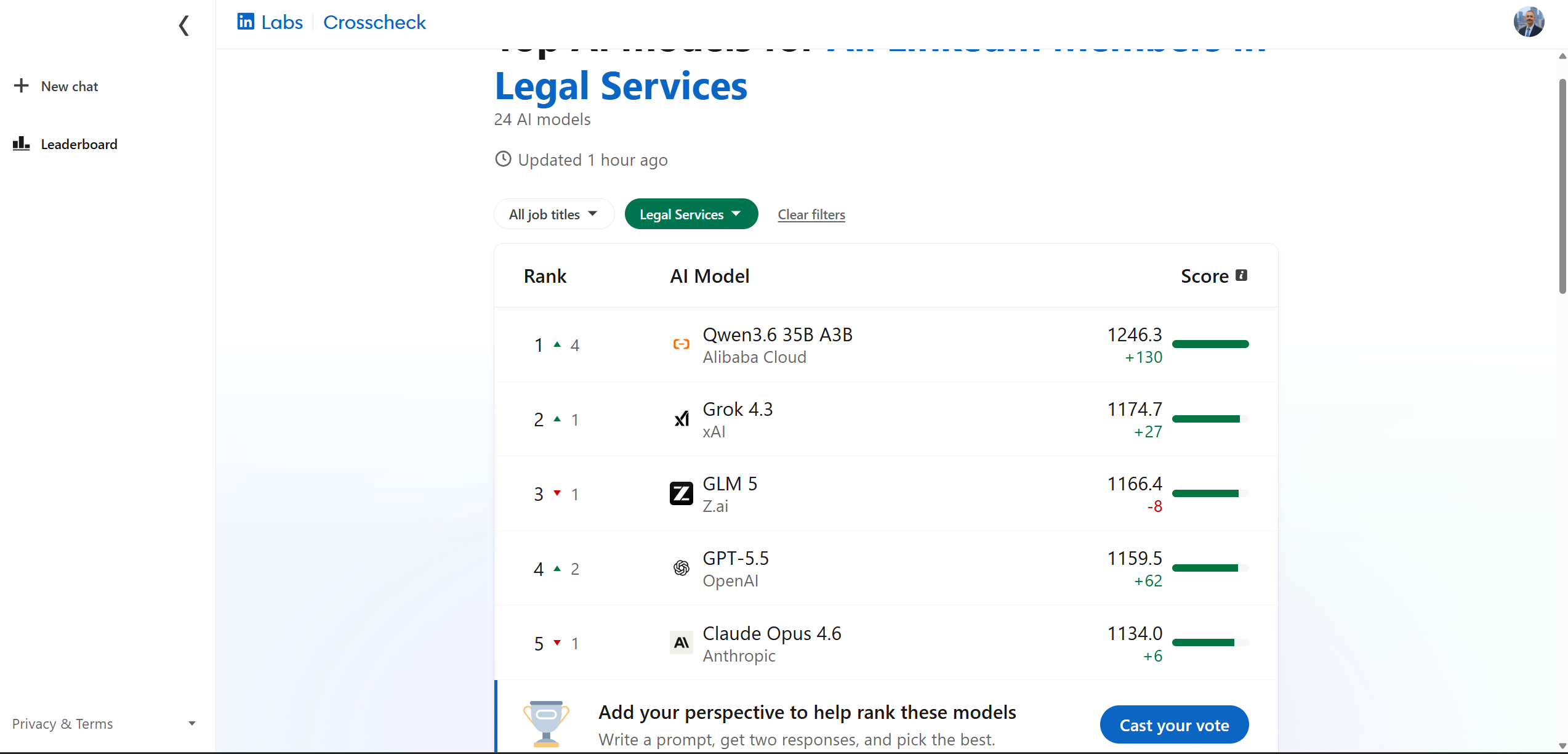1568x754 pixels.
Task: Click the xAI logo icon
Action: pos(681,419)
